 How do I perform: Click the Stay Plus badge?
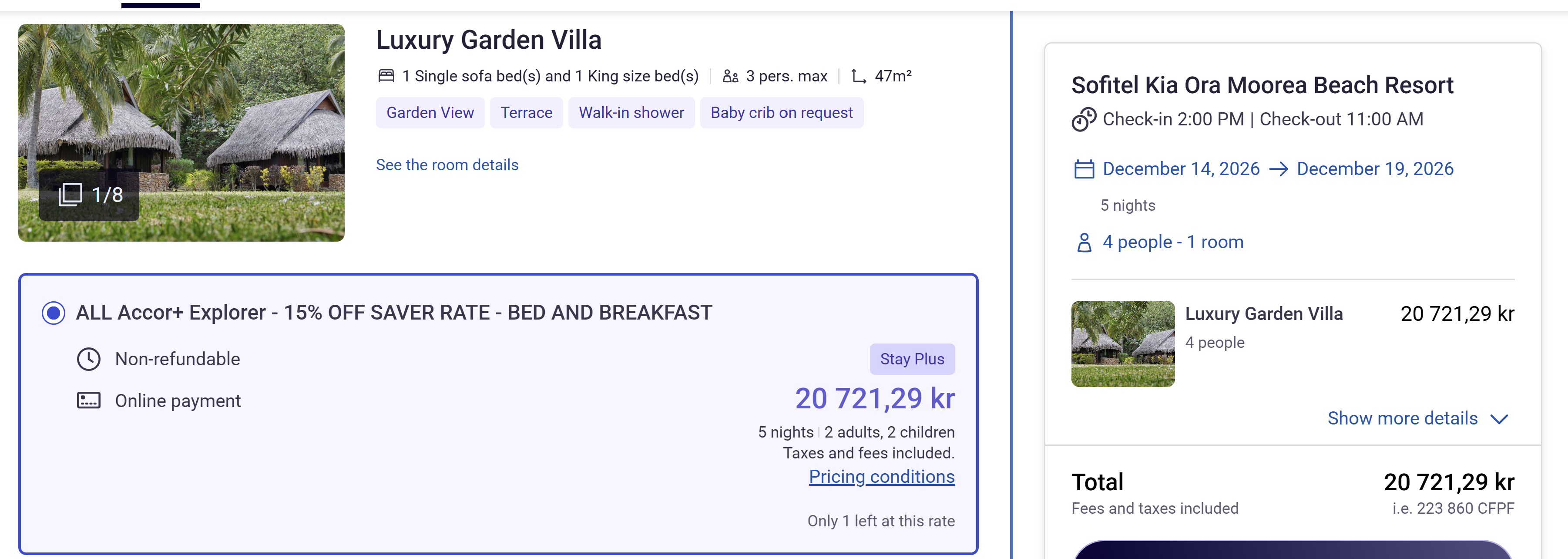[913, 359]
